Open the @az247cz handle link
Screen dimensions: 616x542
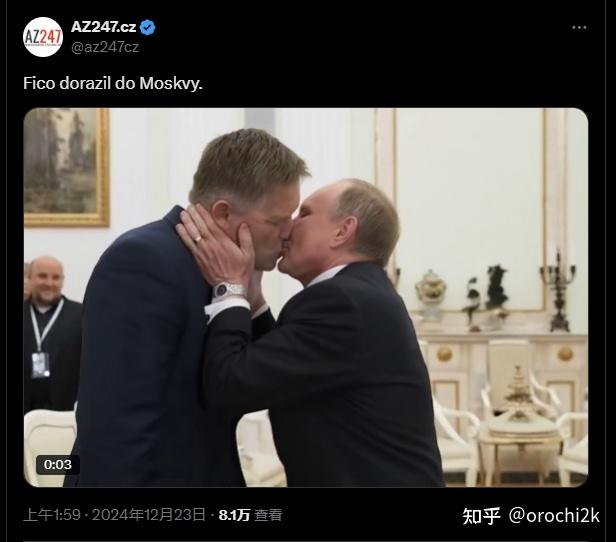point(105,47)
